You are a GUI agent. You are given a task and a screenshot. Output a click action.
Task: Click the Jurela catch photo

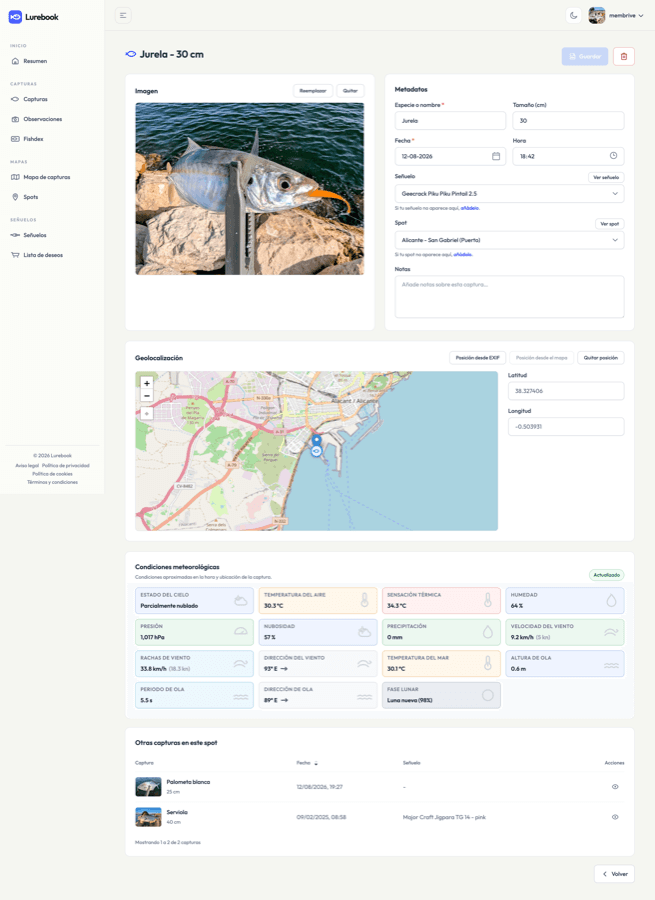pyautogui.click(x=249, y=189)
